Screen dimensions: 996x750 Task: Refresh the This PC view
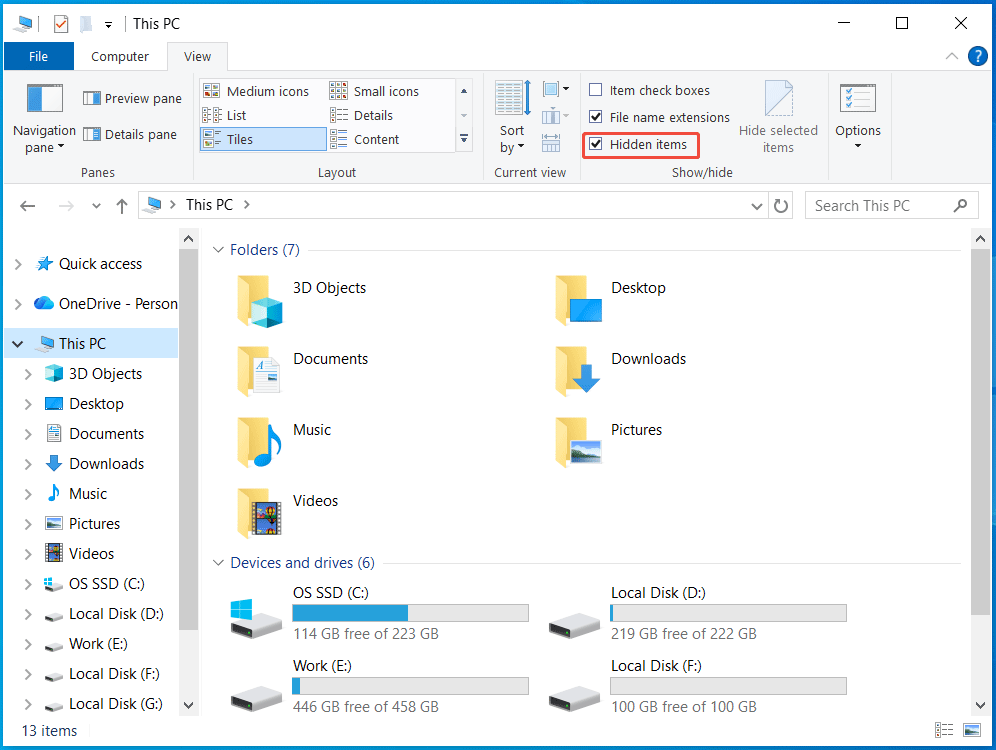tap(781, 206)
